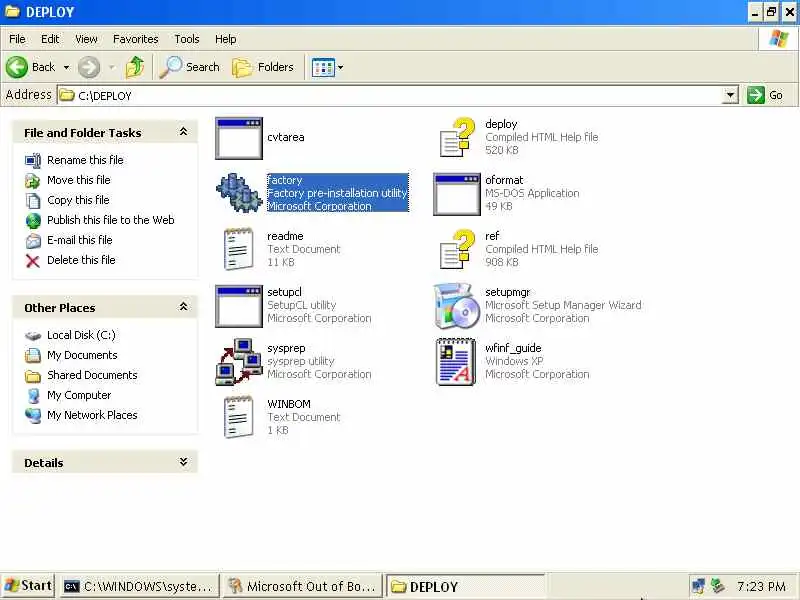
Task: Click the safely remove hardware tray icon
Action: tap(718, 586)
